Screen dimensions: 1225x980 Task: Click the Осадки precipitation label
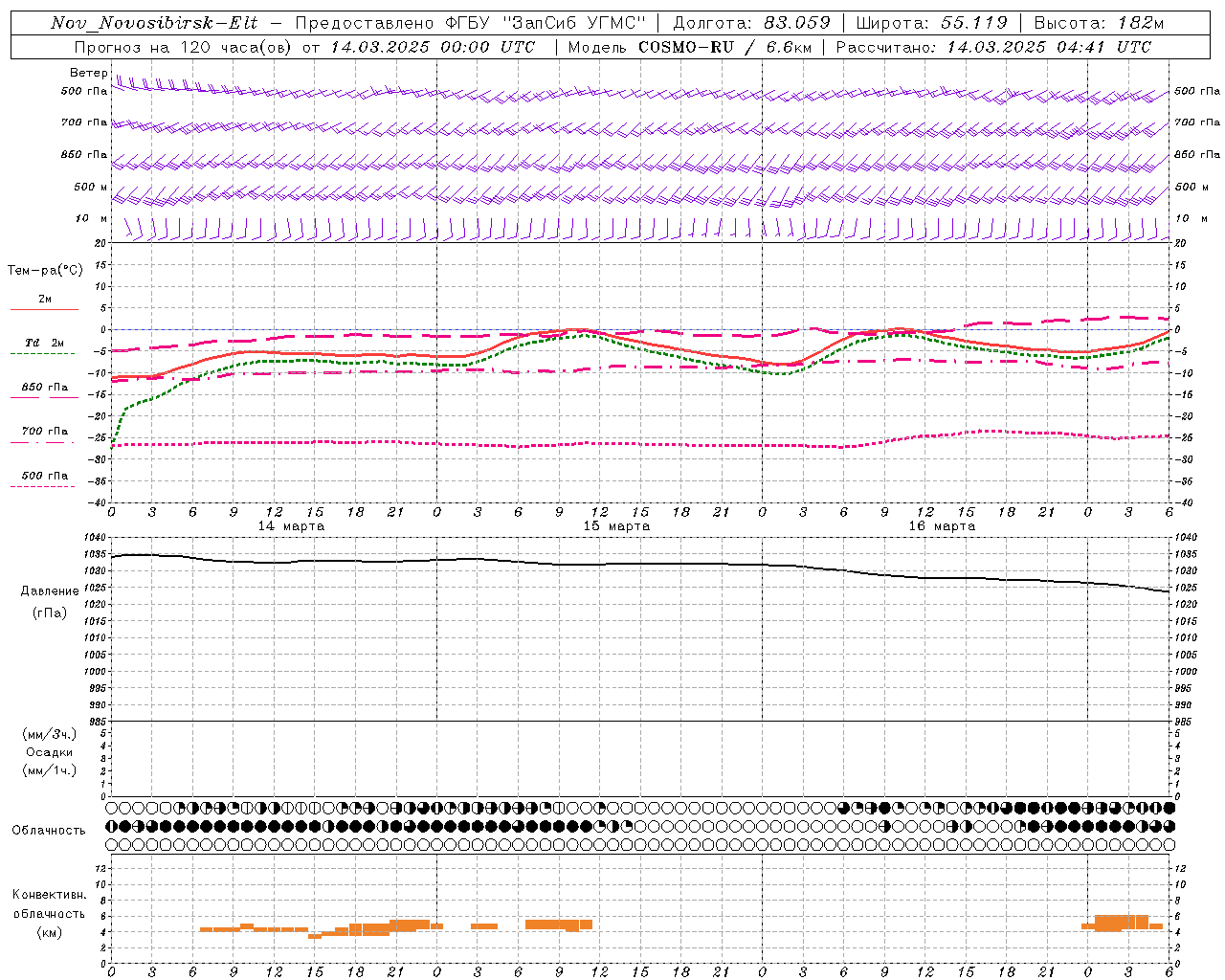pos(50,752)
